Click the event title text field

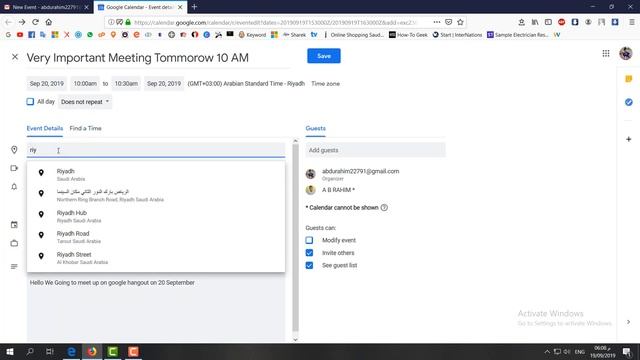click(x=158, y=58)
